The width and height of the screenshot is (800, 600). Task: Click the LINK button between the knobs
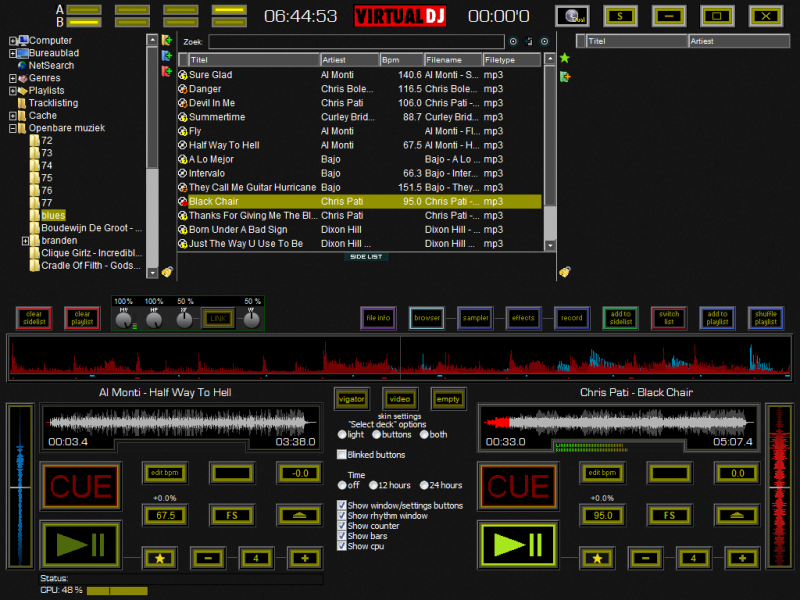click(218, 318)
